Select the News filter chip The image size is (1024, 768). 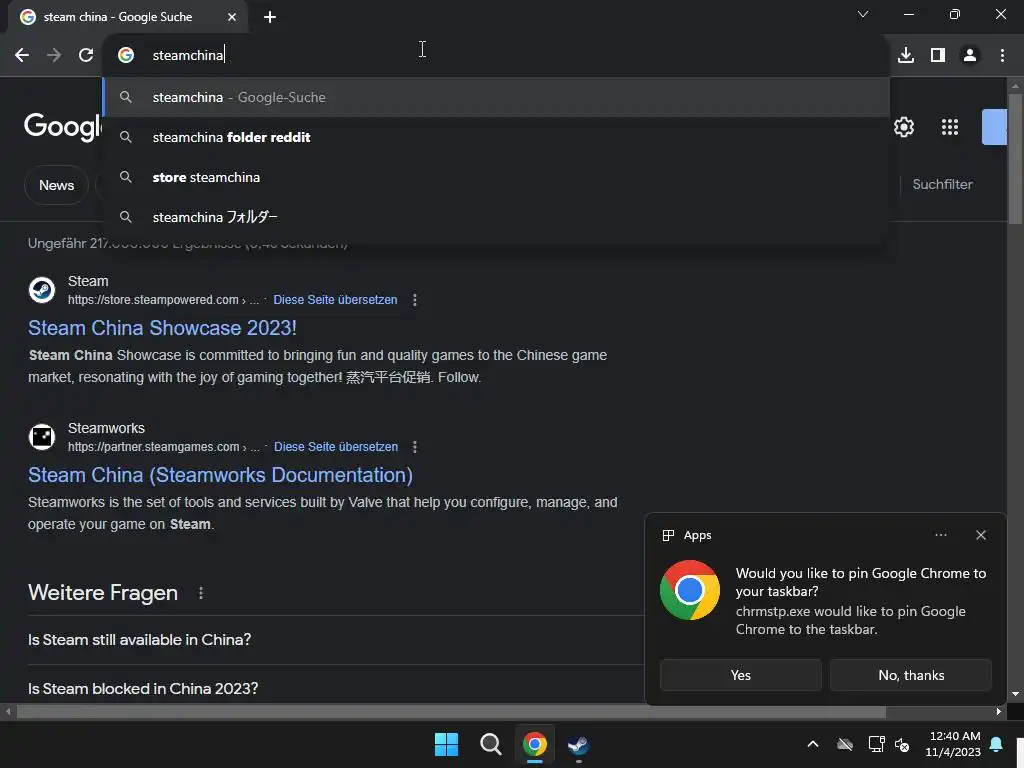pos(56,185)
